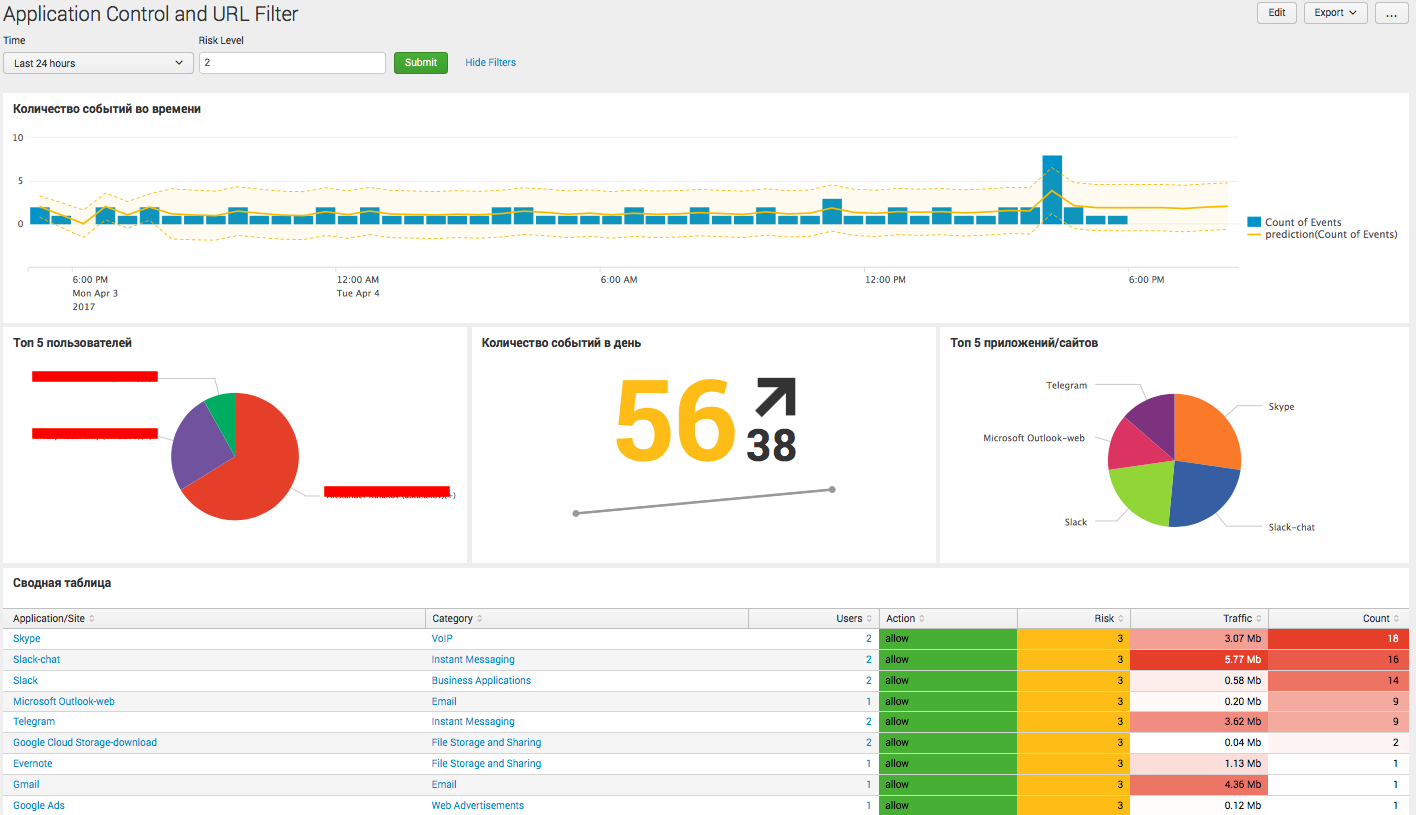The image size is (1416, 815).
Task: Click the trend delta value 38
Action: tap(771, 446)
